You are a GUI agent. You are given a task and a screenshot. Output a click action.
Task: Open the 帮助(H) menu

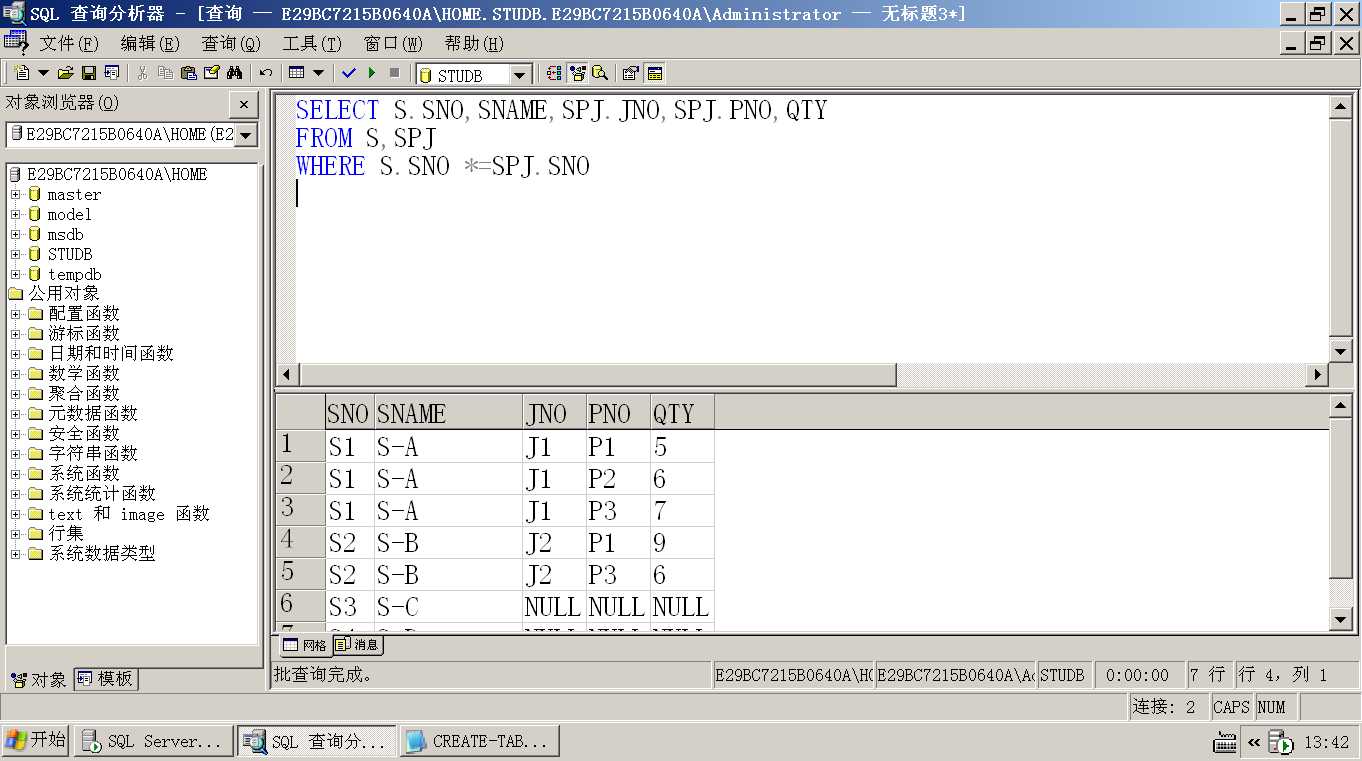pyautogui.click(x=474, y=44)
